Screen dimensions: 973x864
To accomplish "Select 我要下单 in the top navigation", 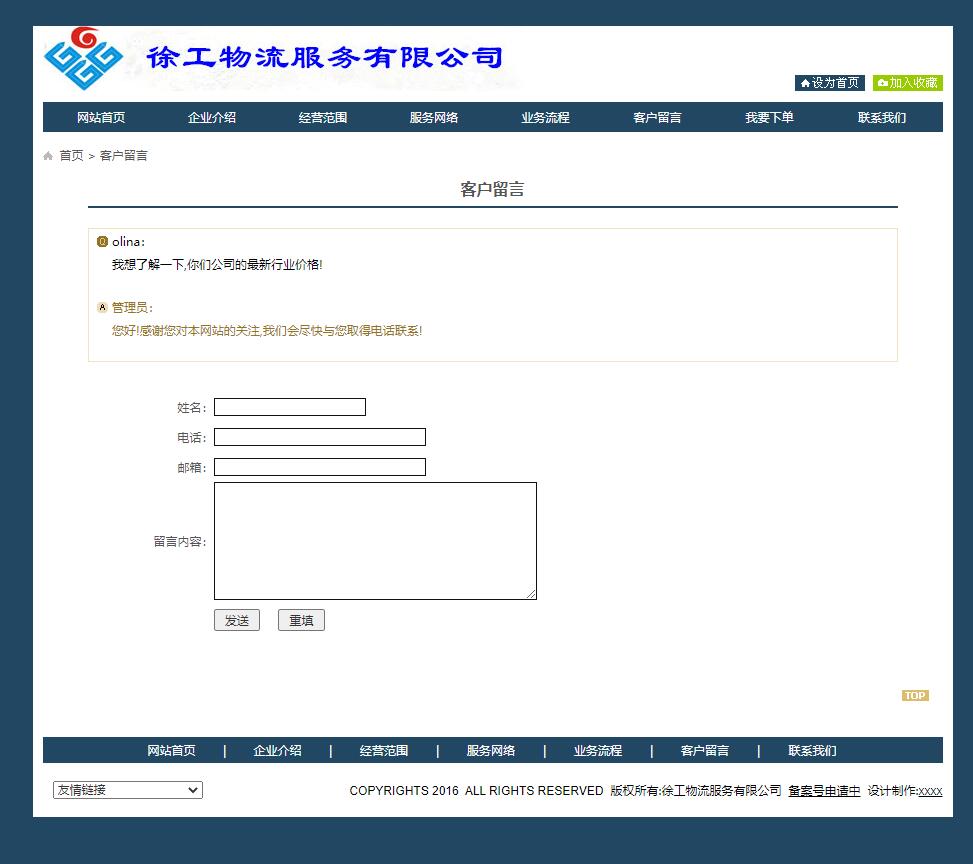I will [769, 117].
